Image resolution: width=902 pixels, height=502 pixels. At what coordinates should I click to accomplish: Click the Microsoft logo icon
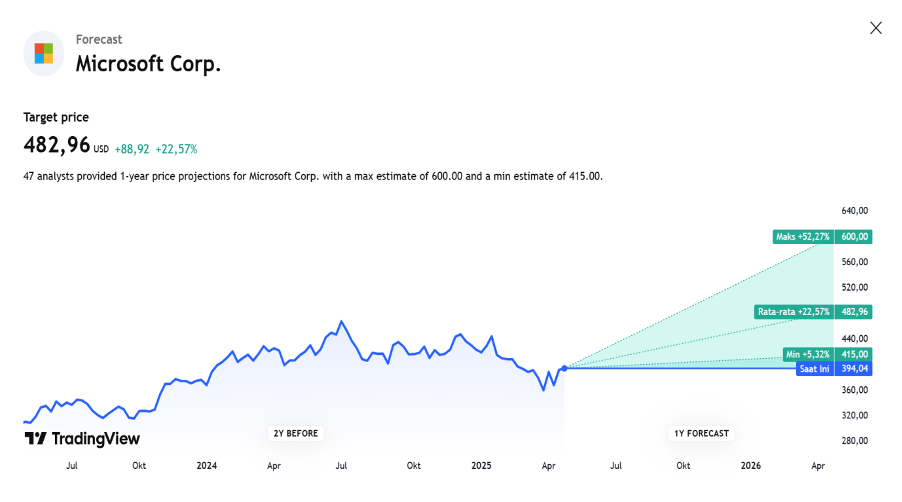44,53
